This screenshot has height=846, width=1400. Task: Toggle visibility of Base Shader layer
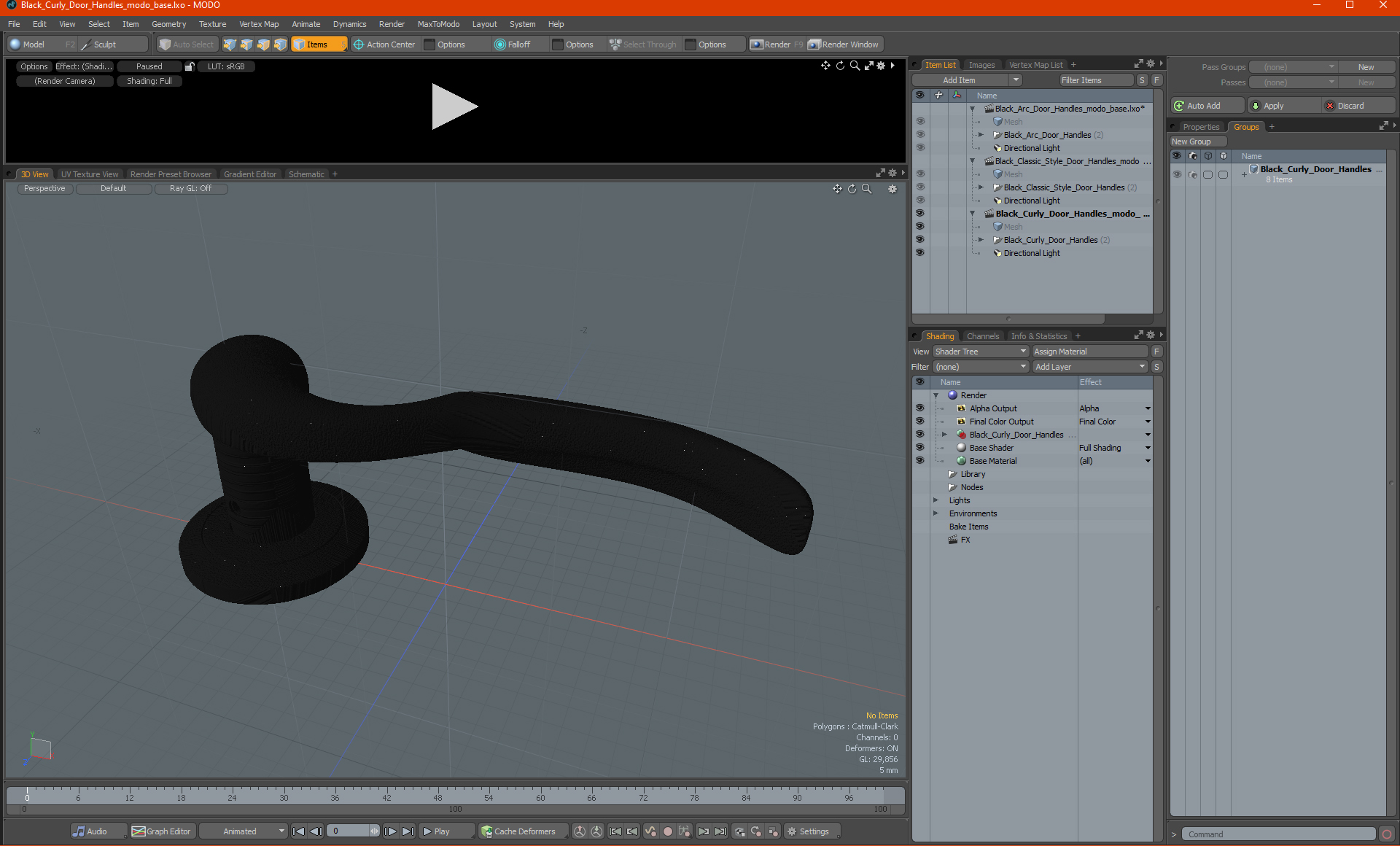tap(919, 448)
